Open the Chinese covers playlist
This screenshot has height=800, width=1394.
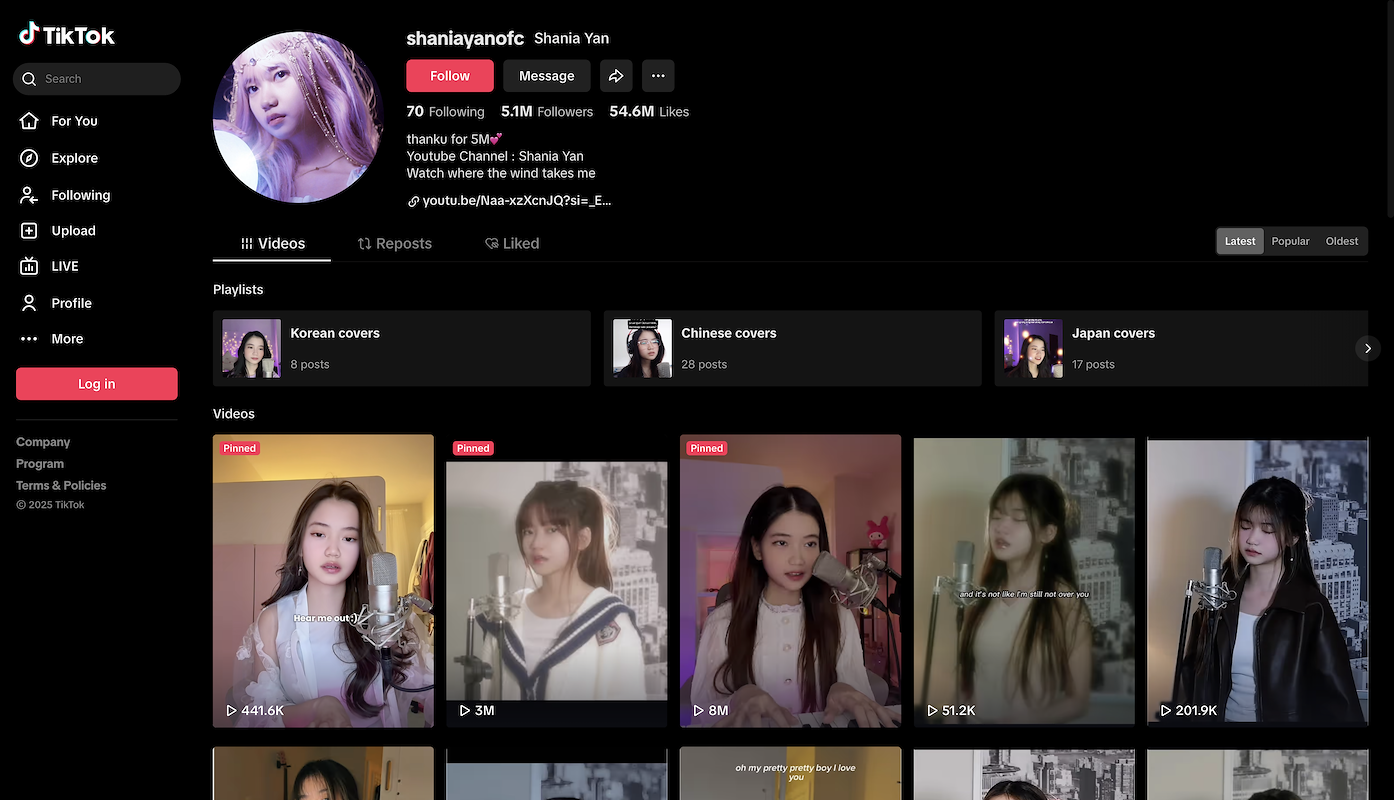(793, 348)
